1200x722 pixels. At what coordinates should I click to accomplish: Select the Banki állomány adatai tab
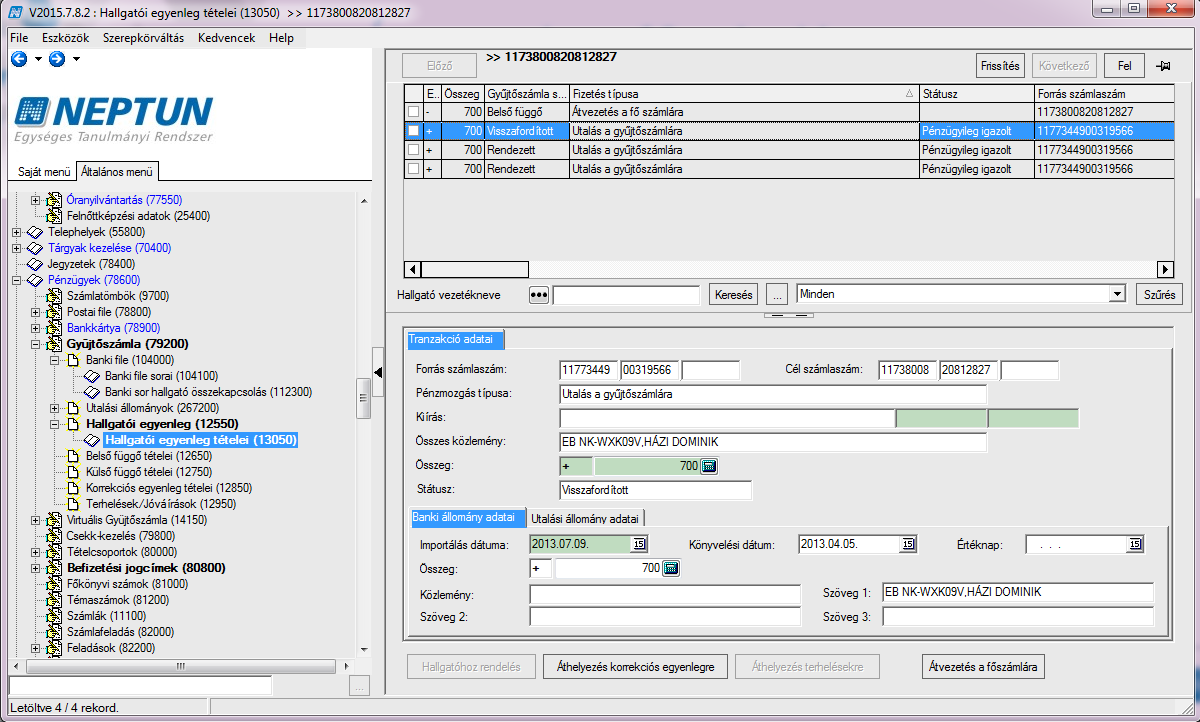tap(468, 517)
